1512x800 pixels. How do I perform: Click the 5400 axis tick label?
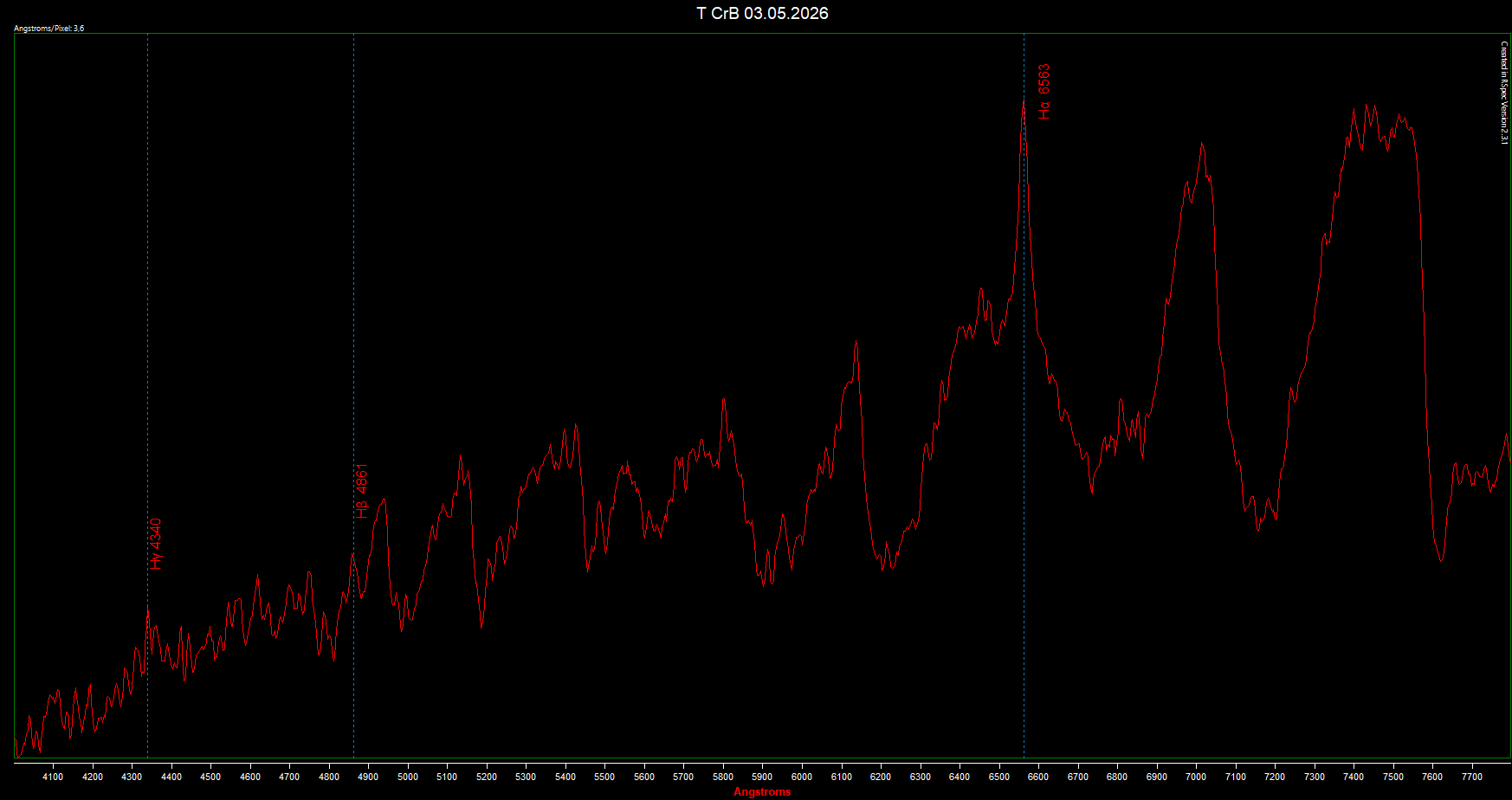[565, 777]
